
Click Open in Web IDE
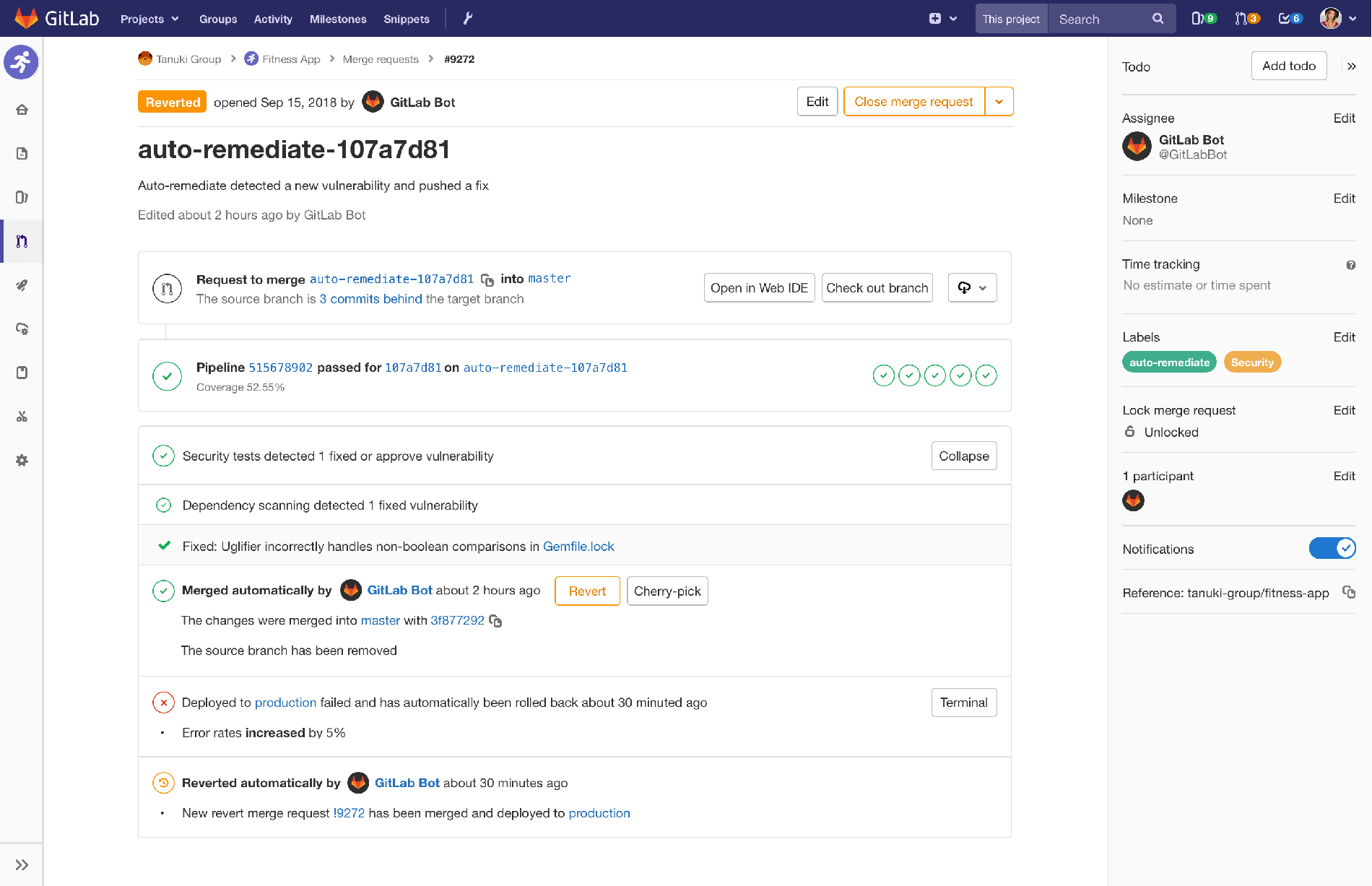(x=759, y=288)
